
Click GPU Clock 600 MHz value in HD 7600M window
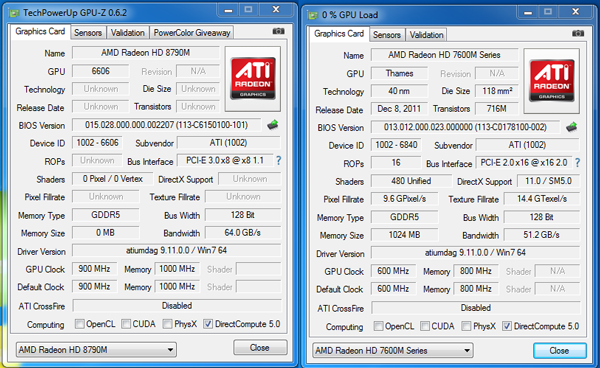click(x=393, y=271)
